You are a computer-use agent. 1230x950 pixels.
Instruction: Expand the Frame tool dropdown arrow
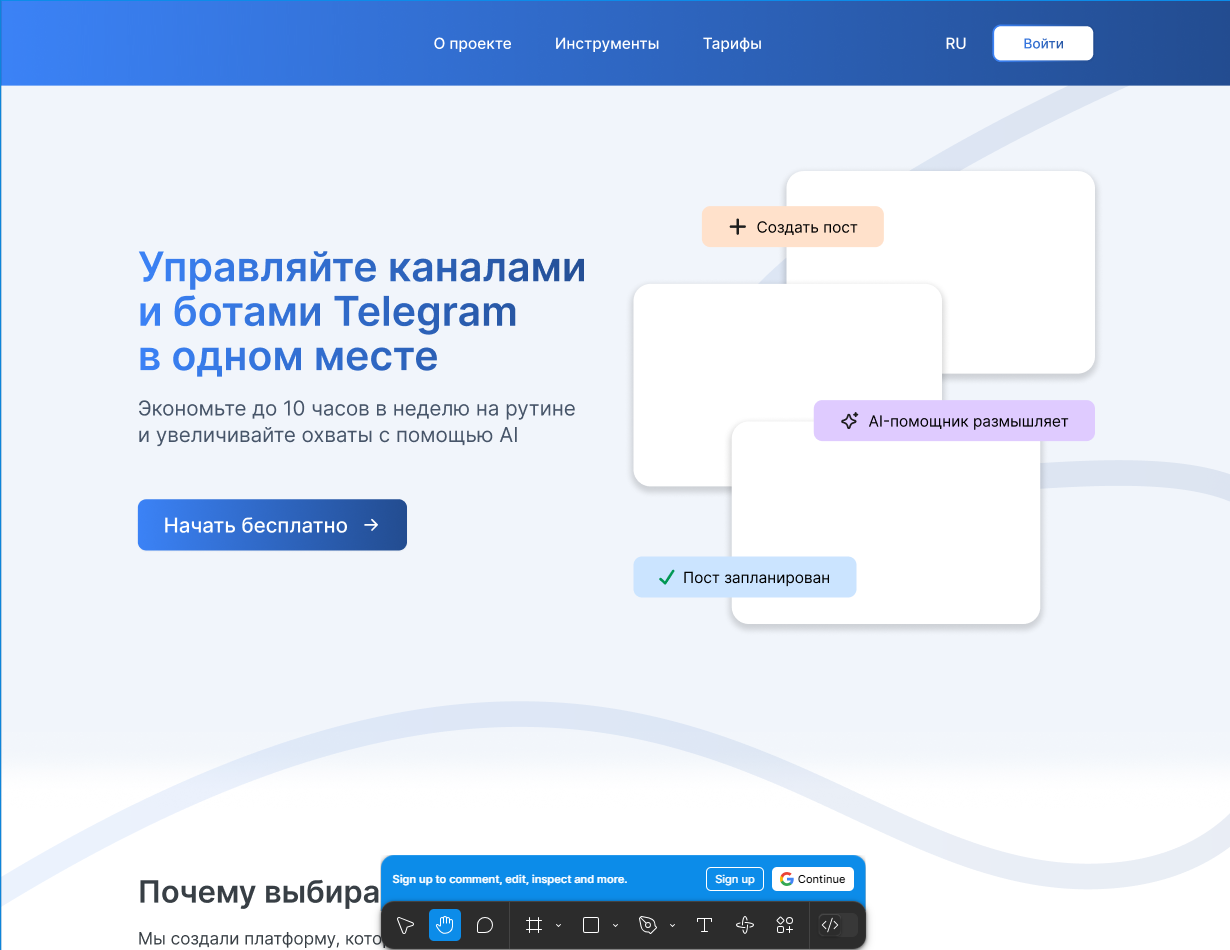tap(559, 926)
